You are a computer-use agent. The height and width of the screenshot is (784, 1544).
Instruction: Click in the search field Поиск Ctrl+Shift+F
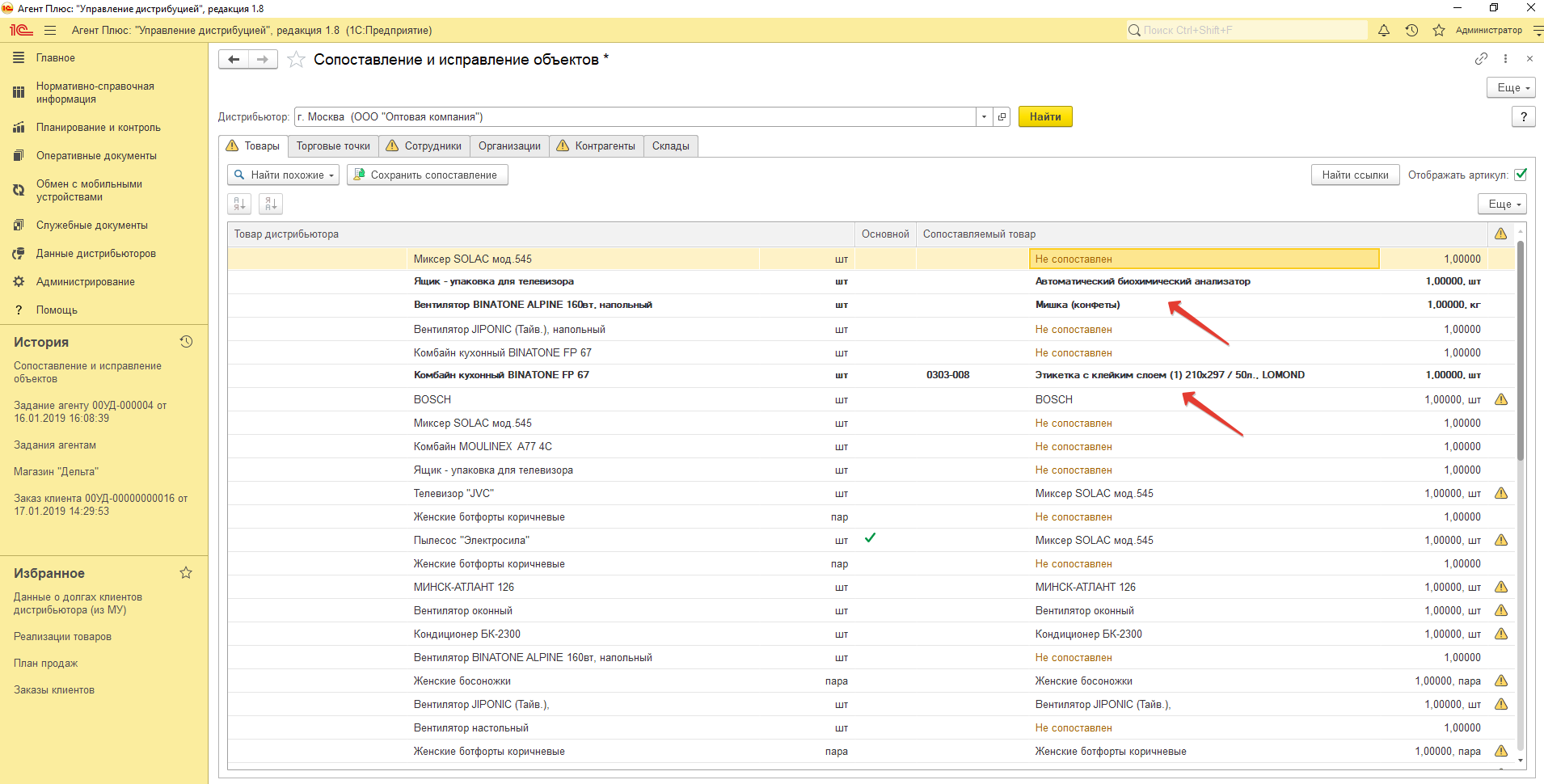(1247, 30)
